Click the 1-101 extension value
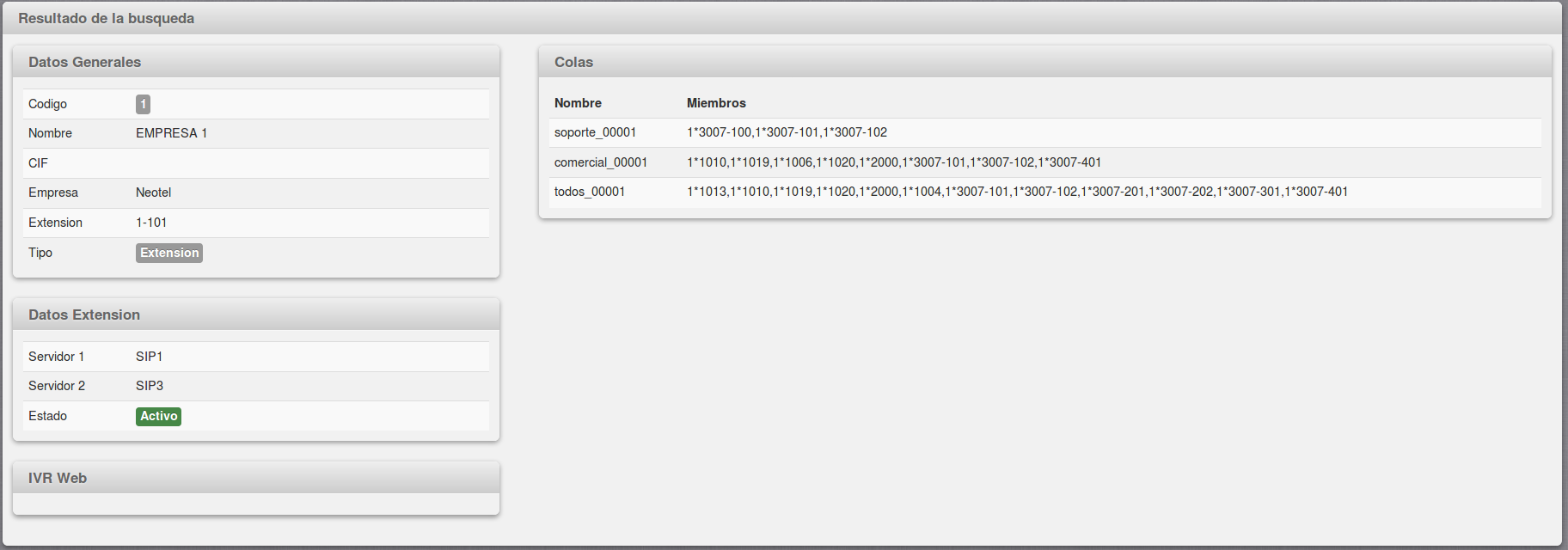 (151, 223)
